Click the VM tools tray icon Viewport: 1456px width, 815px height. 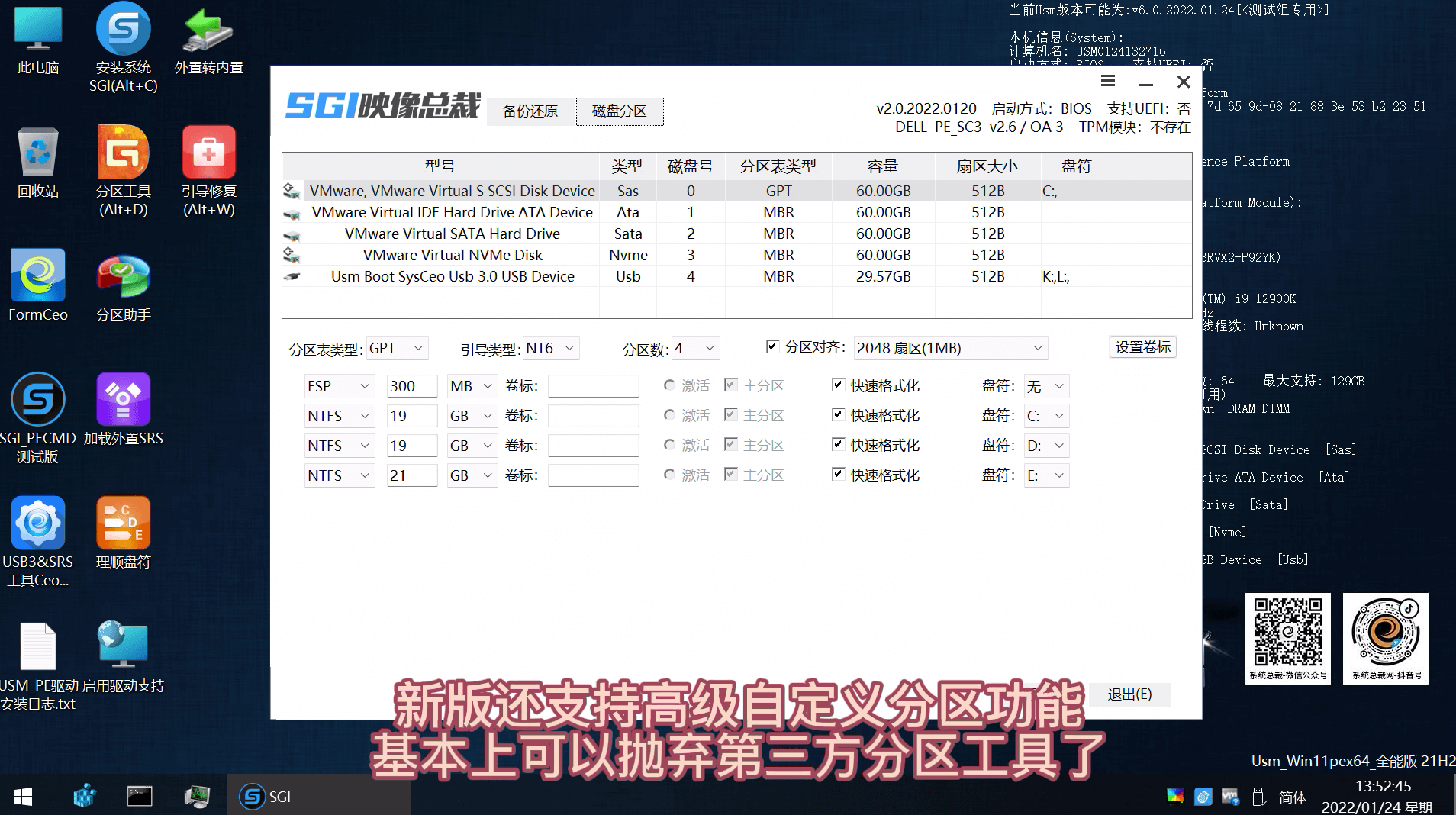1230,797
